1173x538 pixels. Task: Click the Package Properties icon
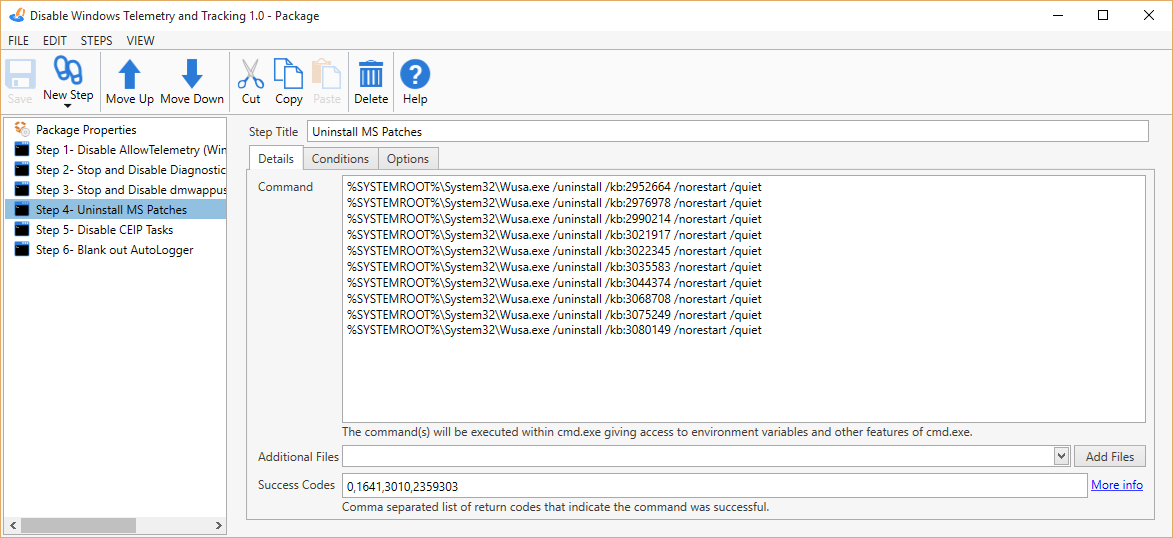[22, 129]
